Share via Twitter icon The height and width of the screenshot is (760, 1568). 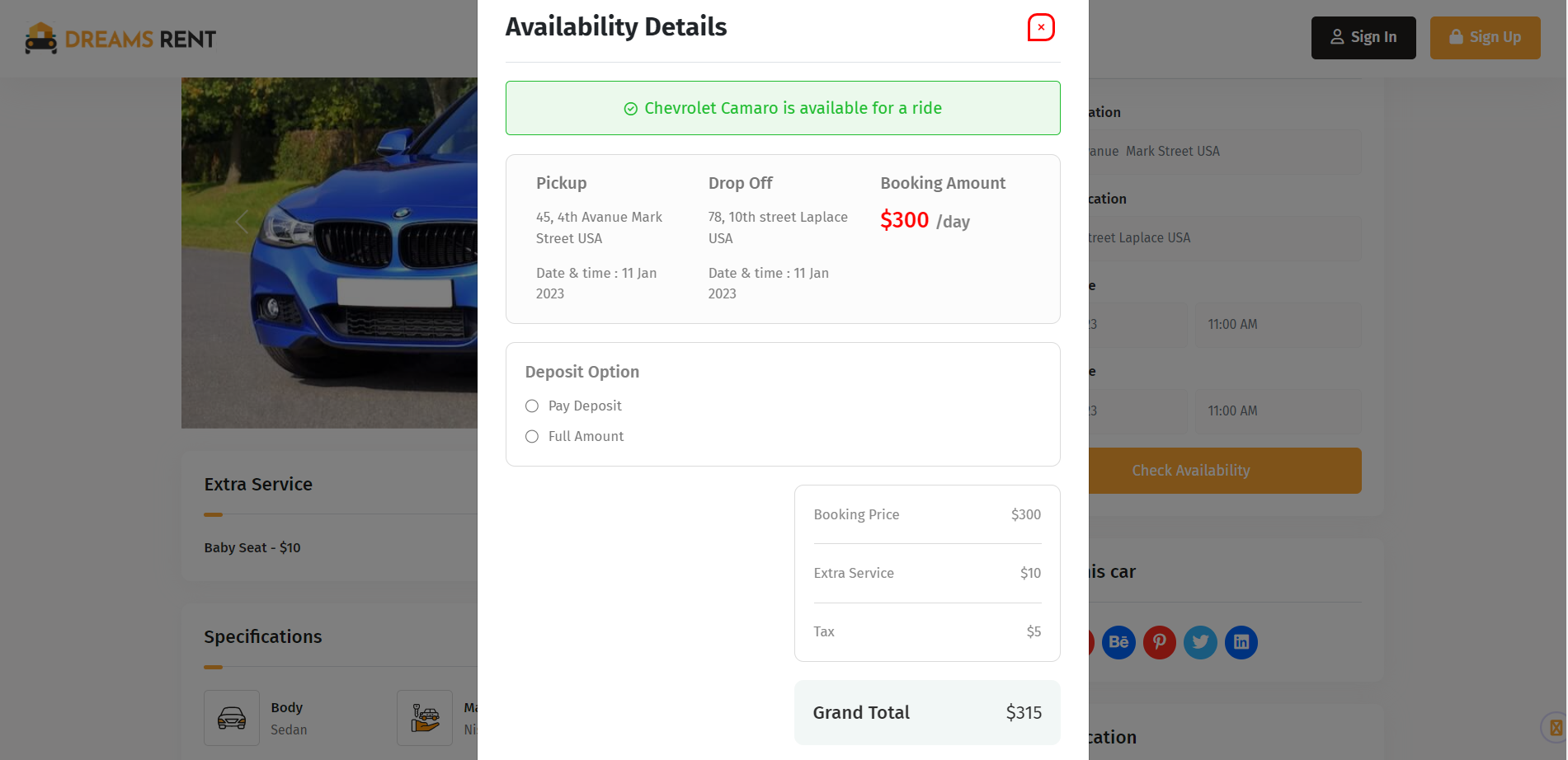pyautogui.click(x=1200, y=642)
